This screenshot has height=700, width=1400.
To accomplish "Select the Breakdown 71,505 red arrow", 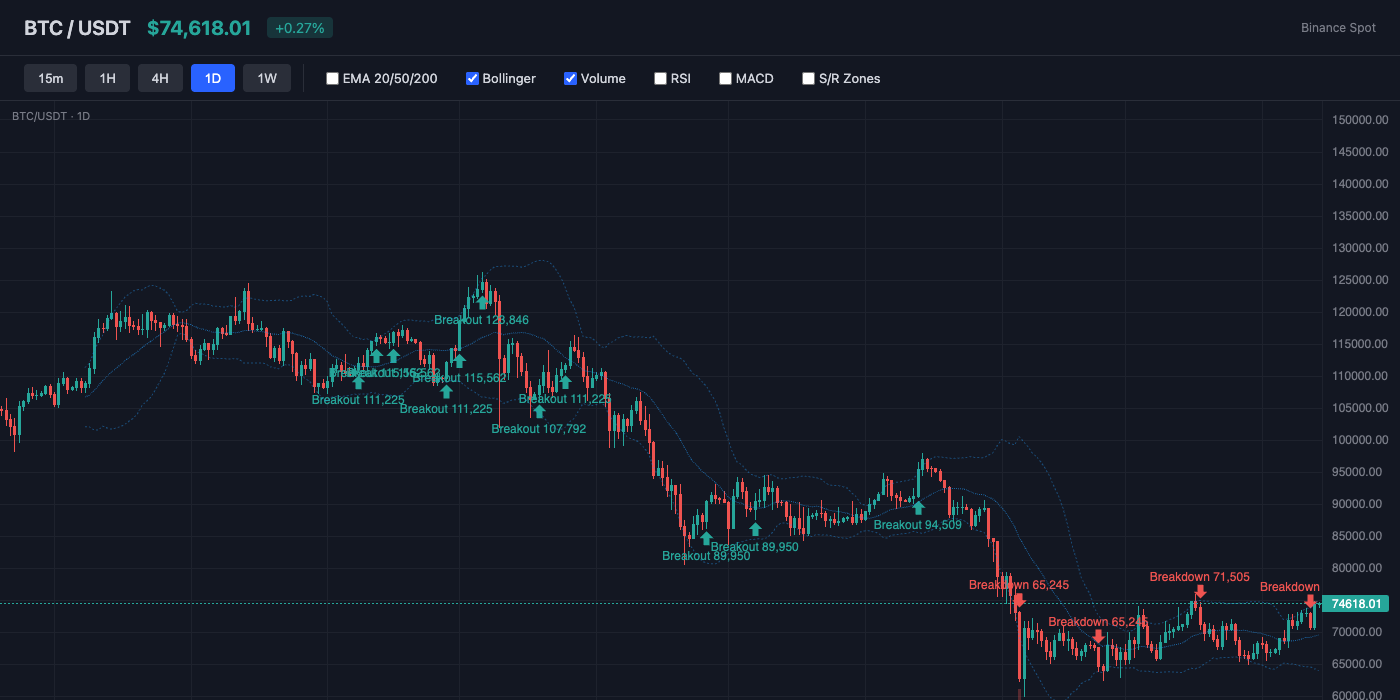I will click(x=1201, y=591).
